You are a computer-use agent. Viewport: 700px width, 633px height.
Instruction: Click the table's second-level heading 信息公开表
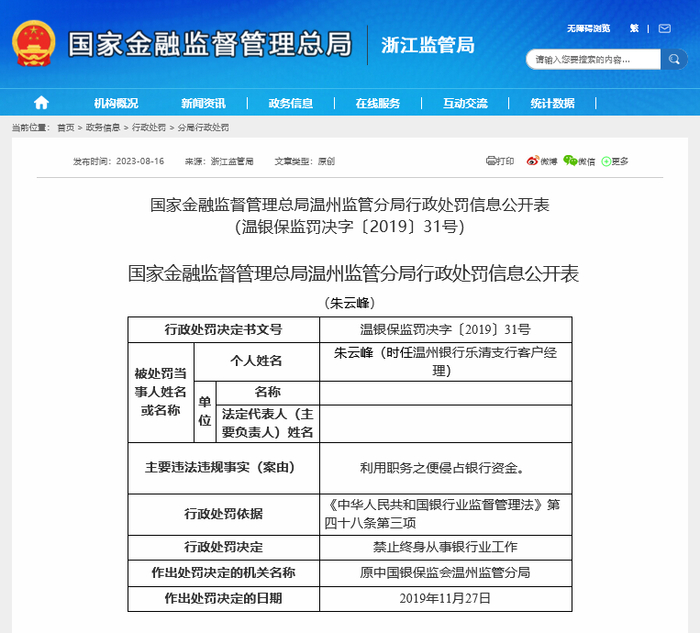(x=353, y=273)
